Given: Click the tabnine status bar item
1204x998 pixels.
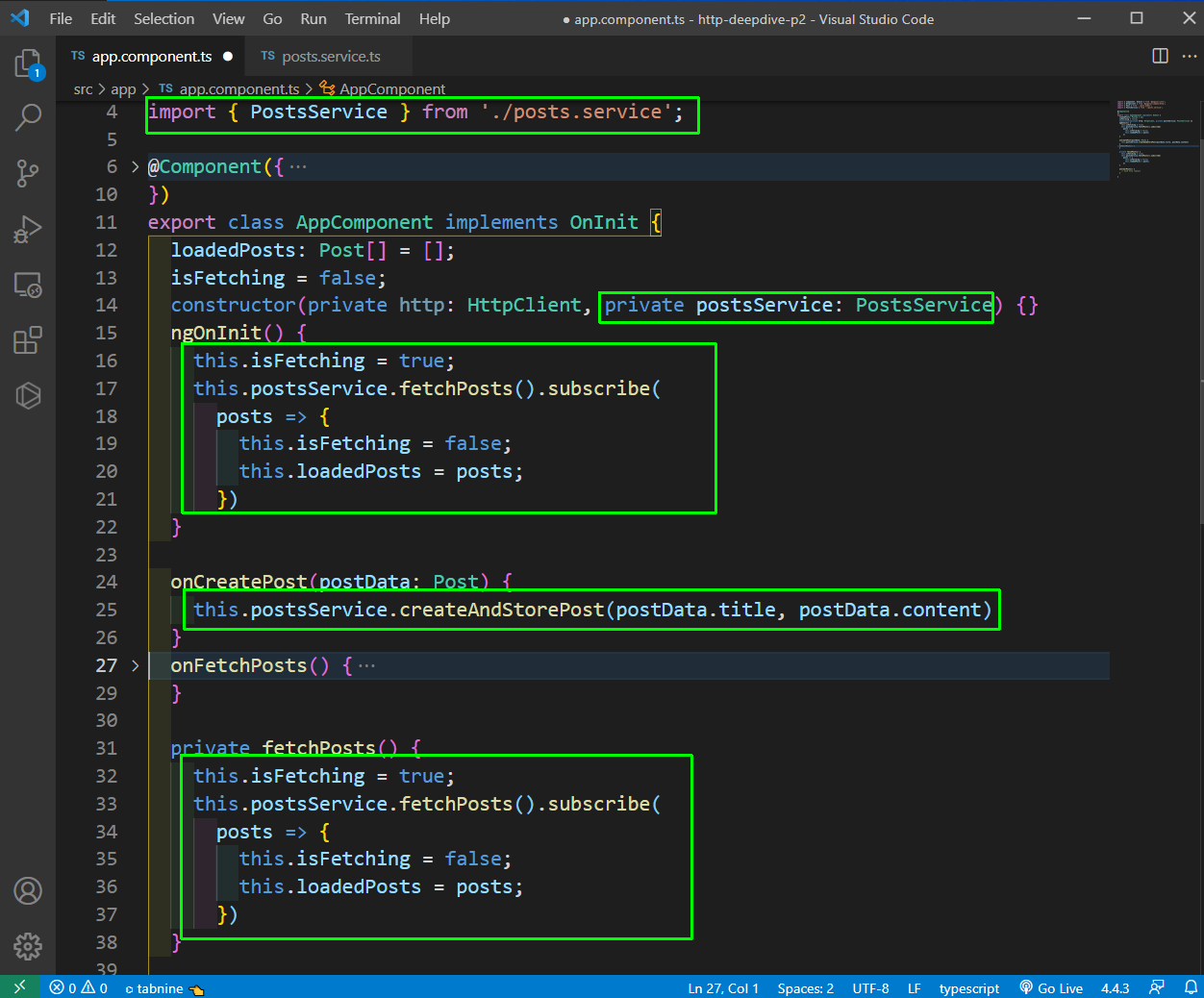Looking at the screenshot, I should tap(164, 987).
